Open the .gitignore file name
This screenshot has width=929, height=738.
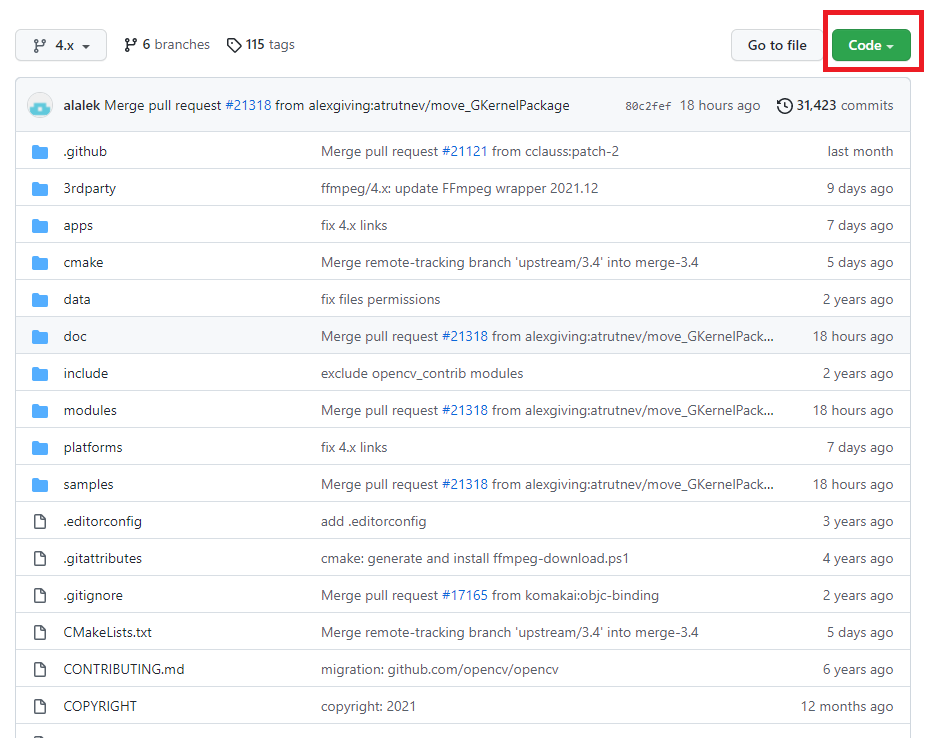click(93, 596)
